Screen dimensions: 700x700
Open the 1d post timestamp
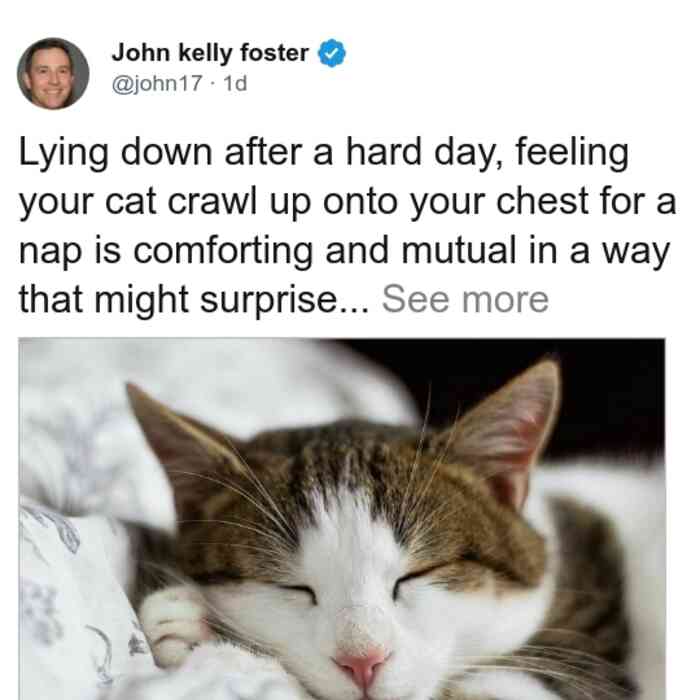pyautogui.click(x=235, y=83)
